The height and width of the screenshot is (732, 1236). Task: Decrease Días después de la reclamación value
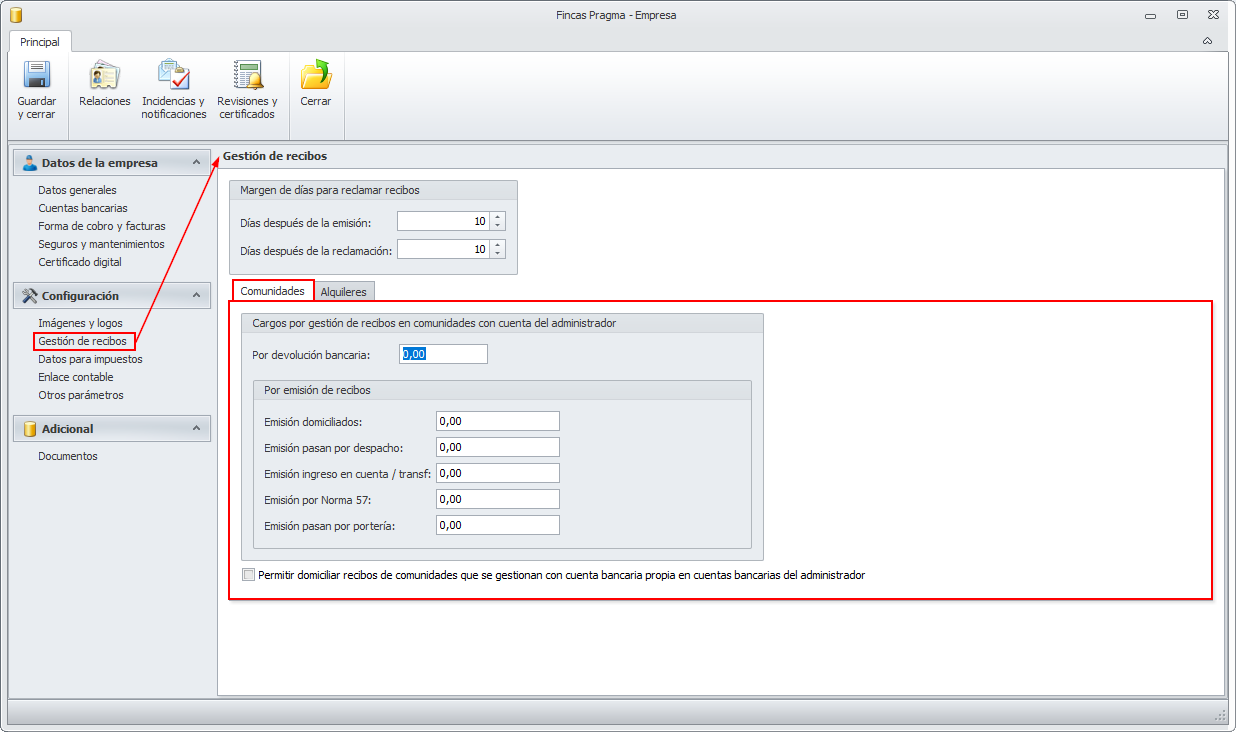click(498, 254)
